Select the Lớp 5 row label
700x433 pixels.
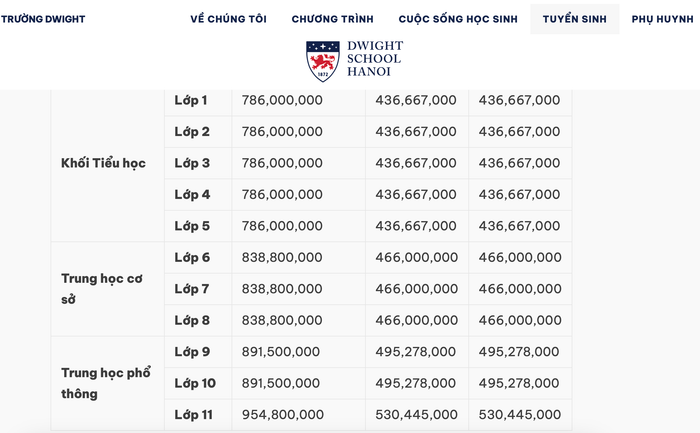click(192, 226)
